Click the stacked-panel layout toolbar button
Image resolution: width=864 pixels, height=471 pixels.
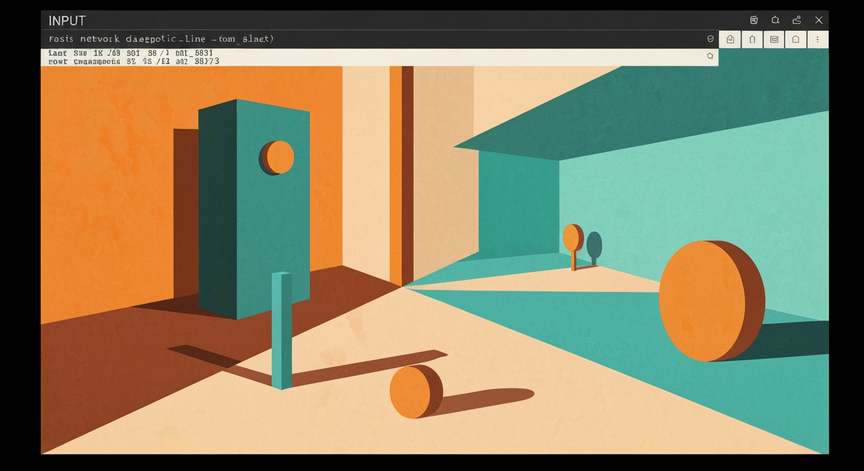pos(774,39)
